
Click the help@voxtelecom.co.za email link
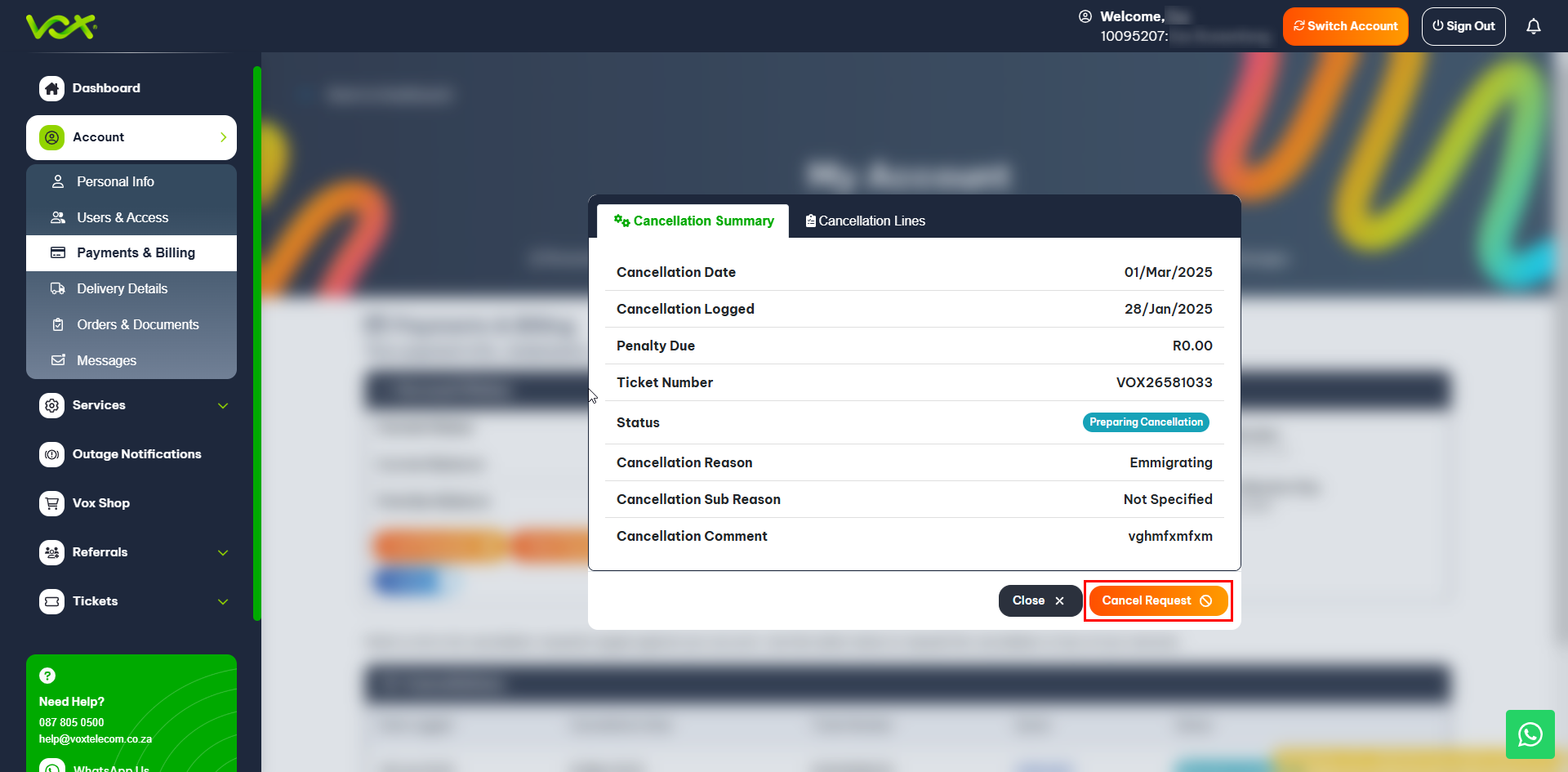click(x=96, y=739)
